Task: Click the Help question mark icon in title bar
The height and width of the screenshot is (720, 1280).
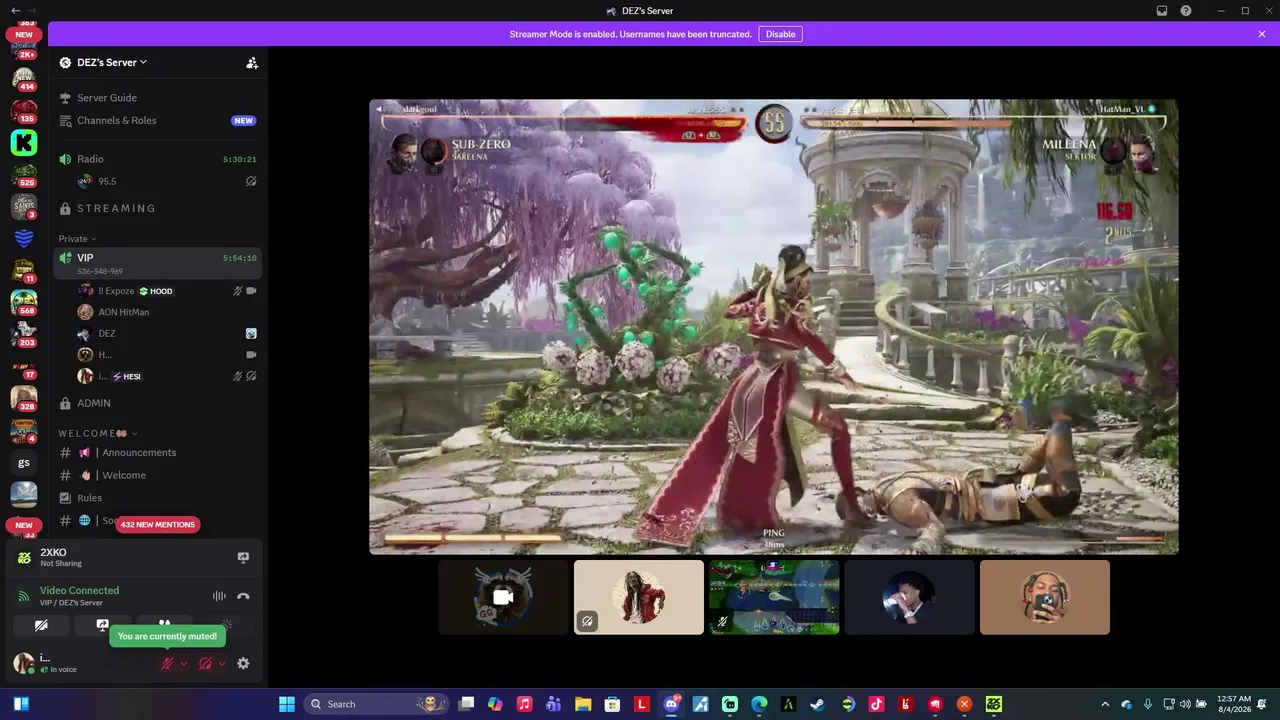Action: coord(1186,11)
